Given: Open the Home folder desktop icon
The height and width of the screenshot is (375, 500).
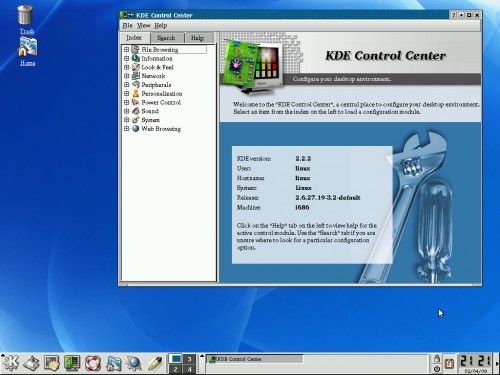Looking at the screenshot, I should point(28,47).
